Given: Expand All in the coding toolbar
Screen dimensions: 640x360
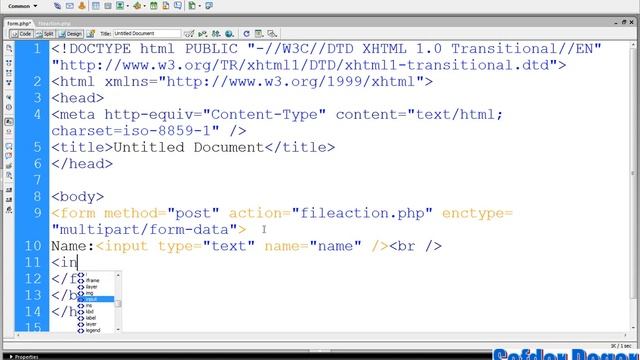Looking at the screenshot, I should (x=9, y=82).
